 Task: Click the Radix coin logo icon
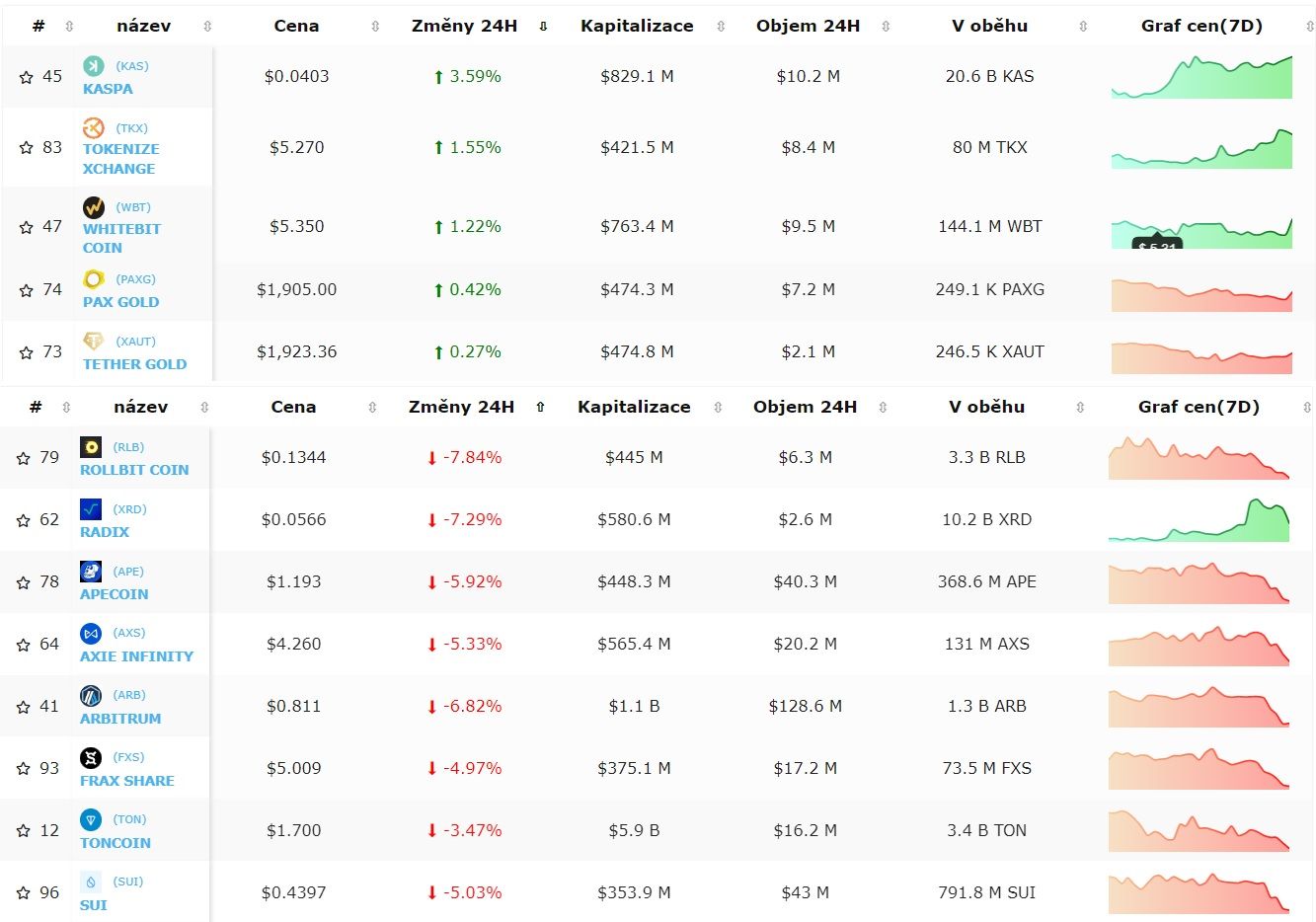(91, 509)
